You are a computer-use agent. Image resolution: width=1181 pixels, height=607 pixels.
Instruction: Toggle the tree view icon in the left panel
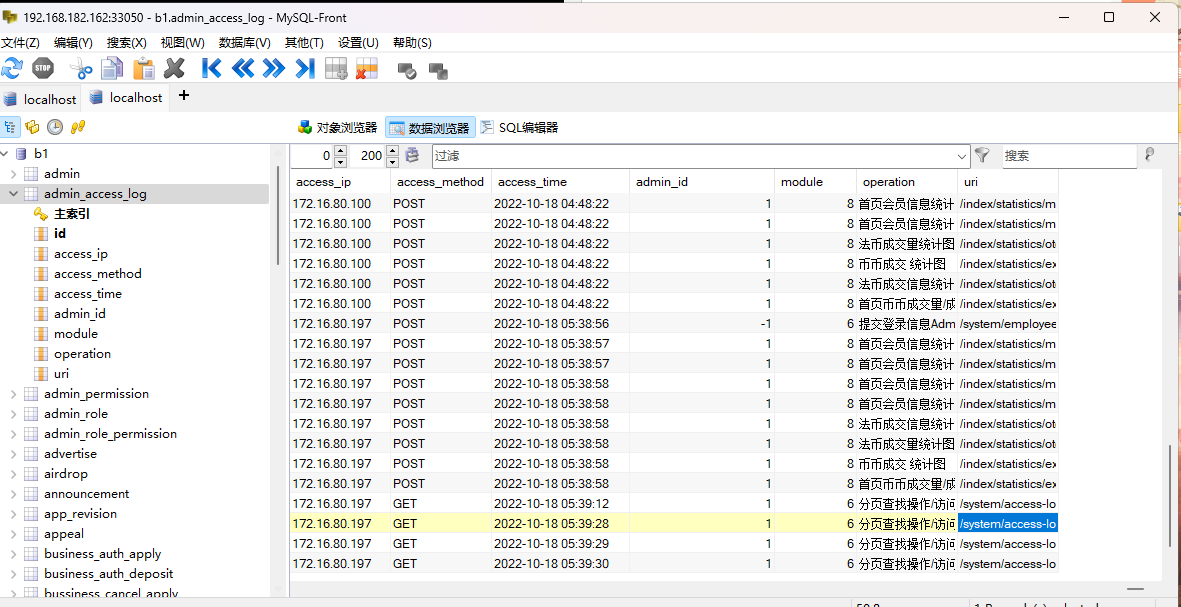(10, 127)
